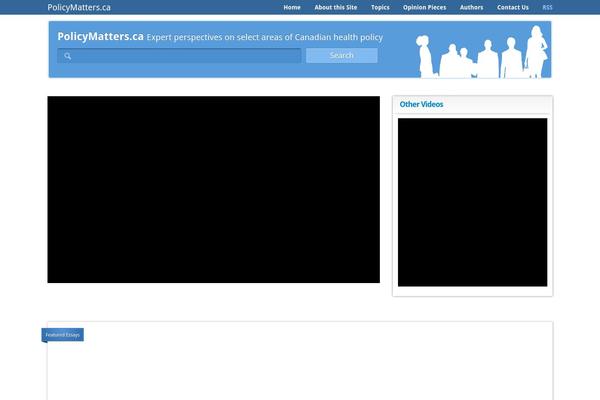Click the RSS feed link

tap(547, 7)
